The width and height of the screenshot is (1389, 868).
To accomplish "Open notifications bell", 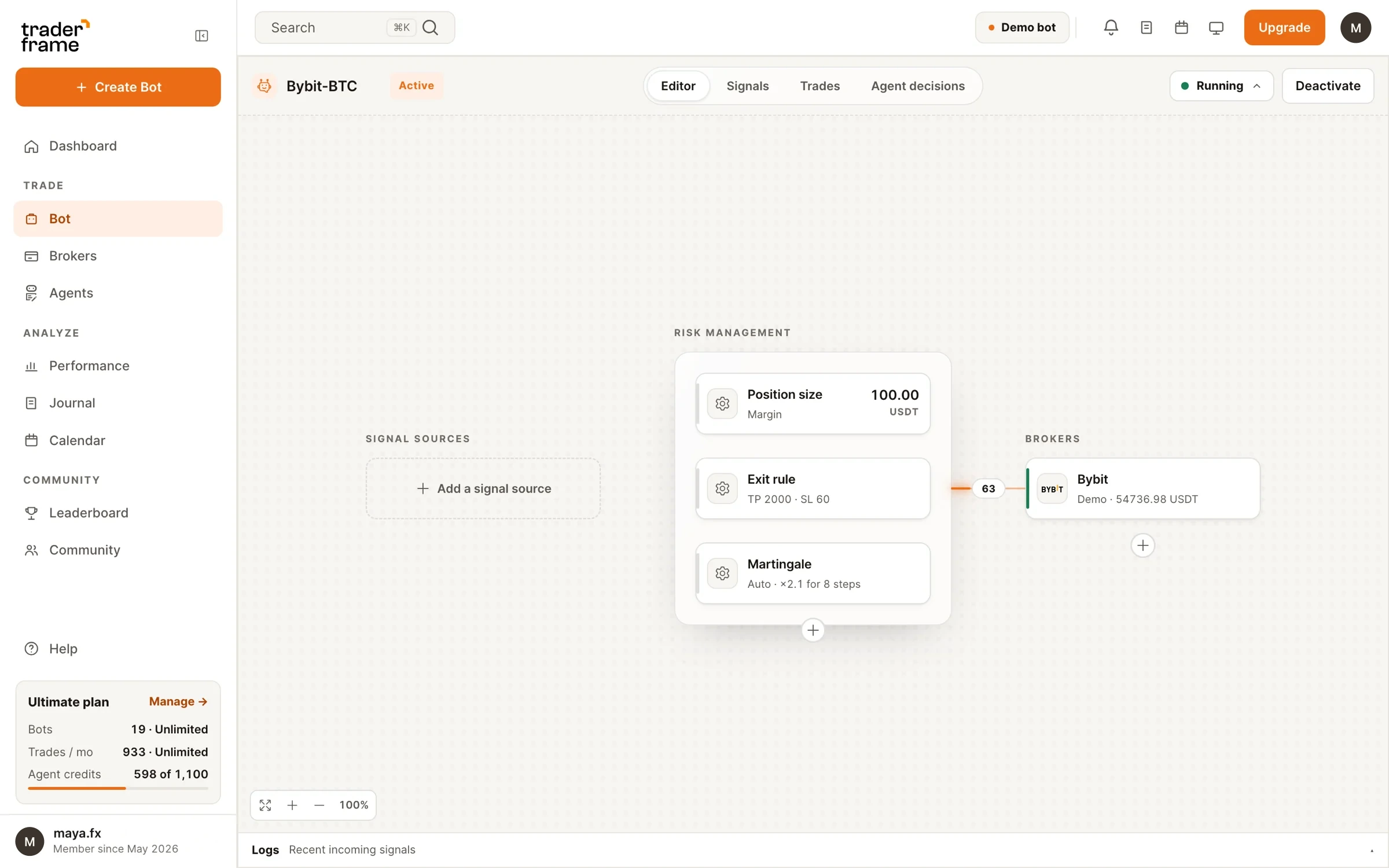I will pyautogui.click(x=1111, y=27).
